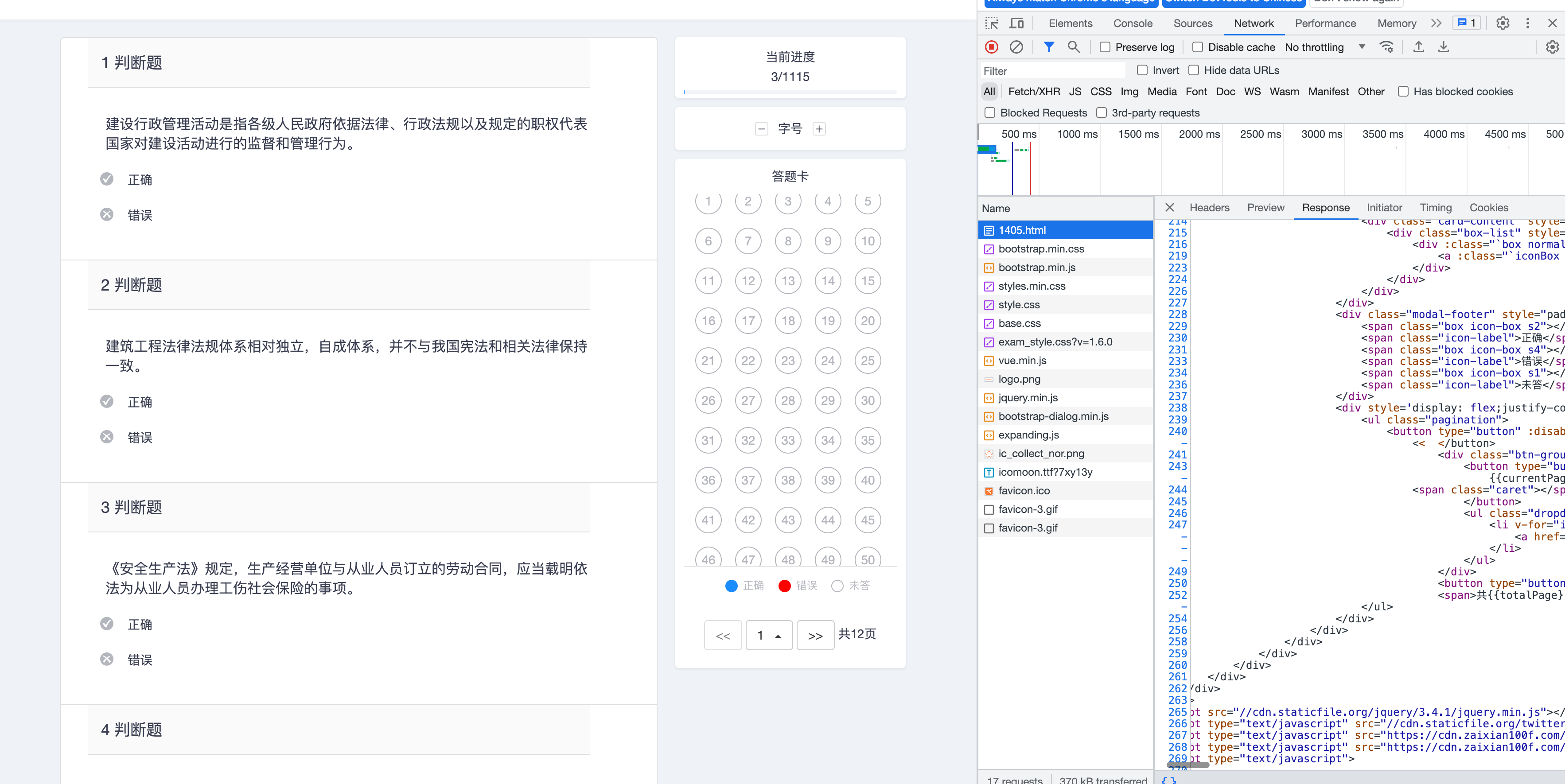This screenshot has width=1565, height=784.
Task: Pretty print the response braces icon
Action: (1169, 780)
